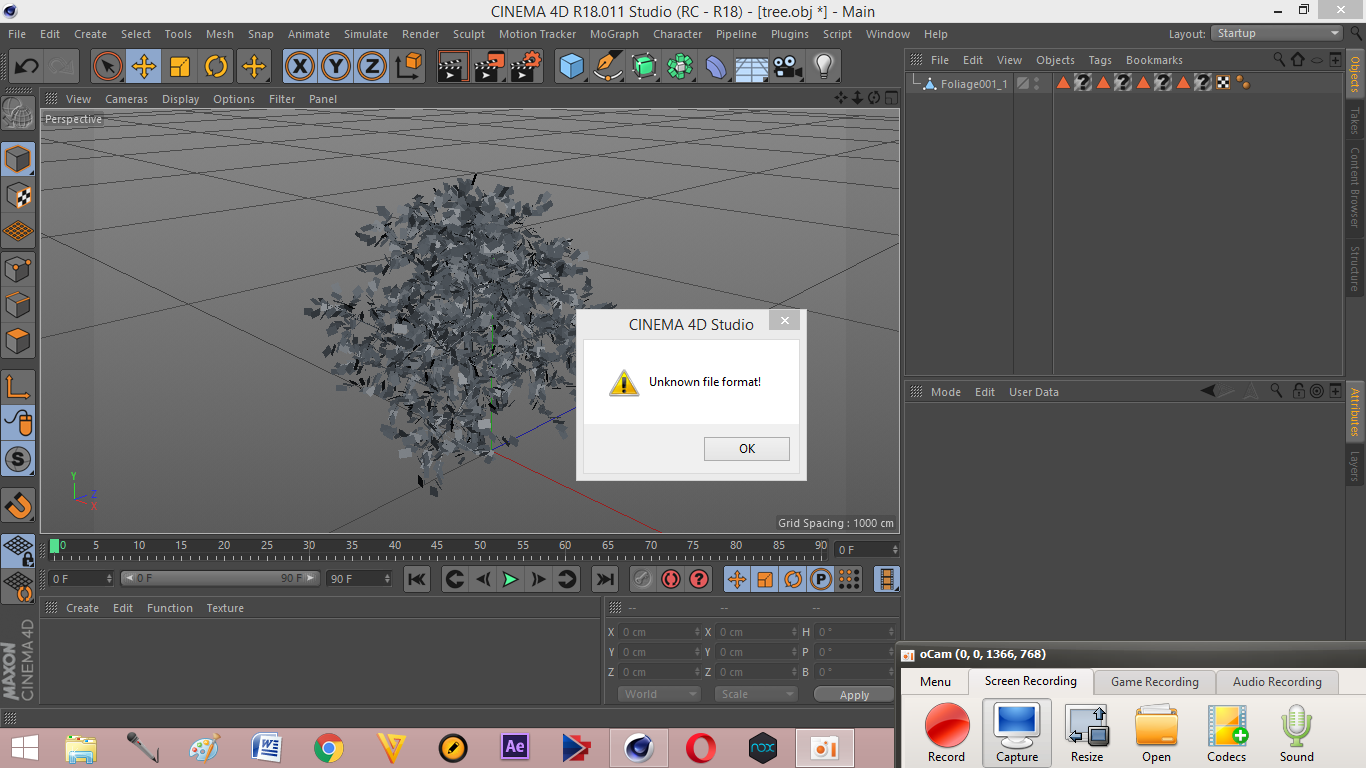Add a Camera object
The height and width of the screenshot is (768, 1366).
(787, 67)
